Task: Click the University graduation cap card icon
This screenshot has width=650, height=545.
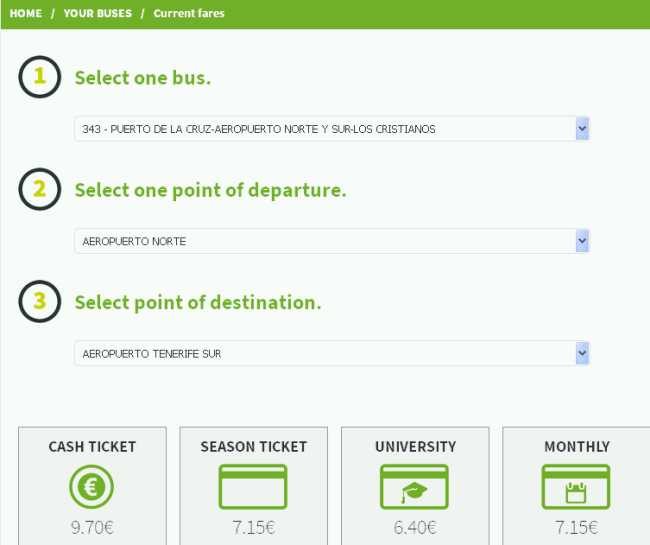Action: coord(414,487)
